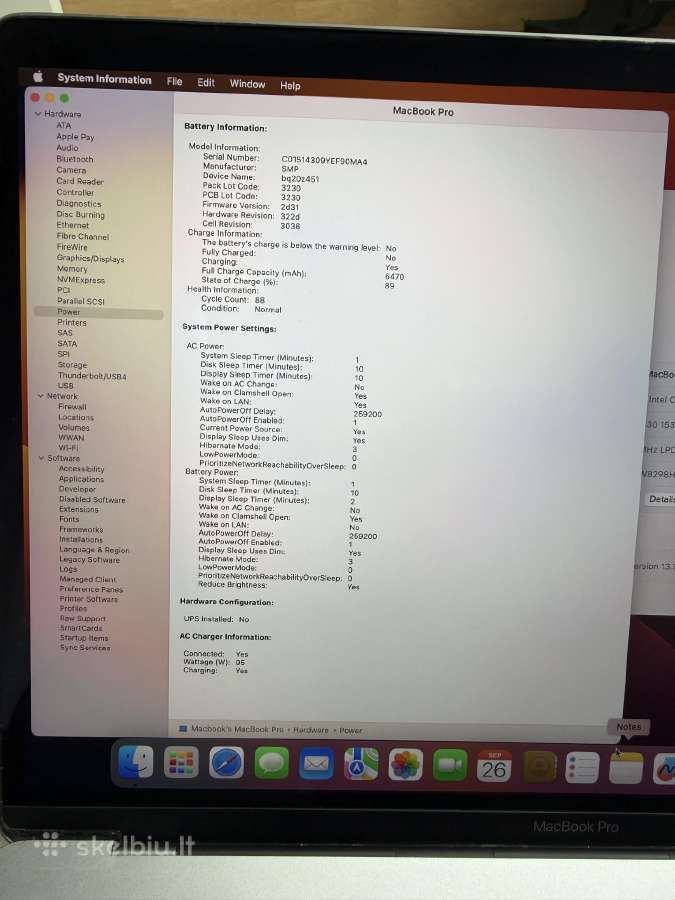Open Messages from the Dock
The image size is (675, 900).
click(x=271, y=763)
